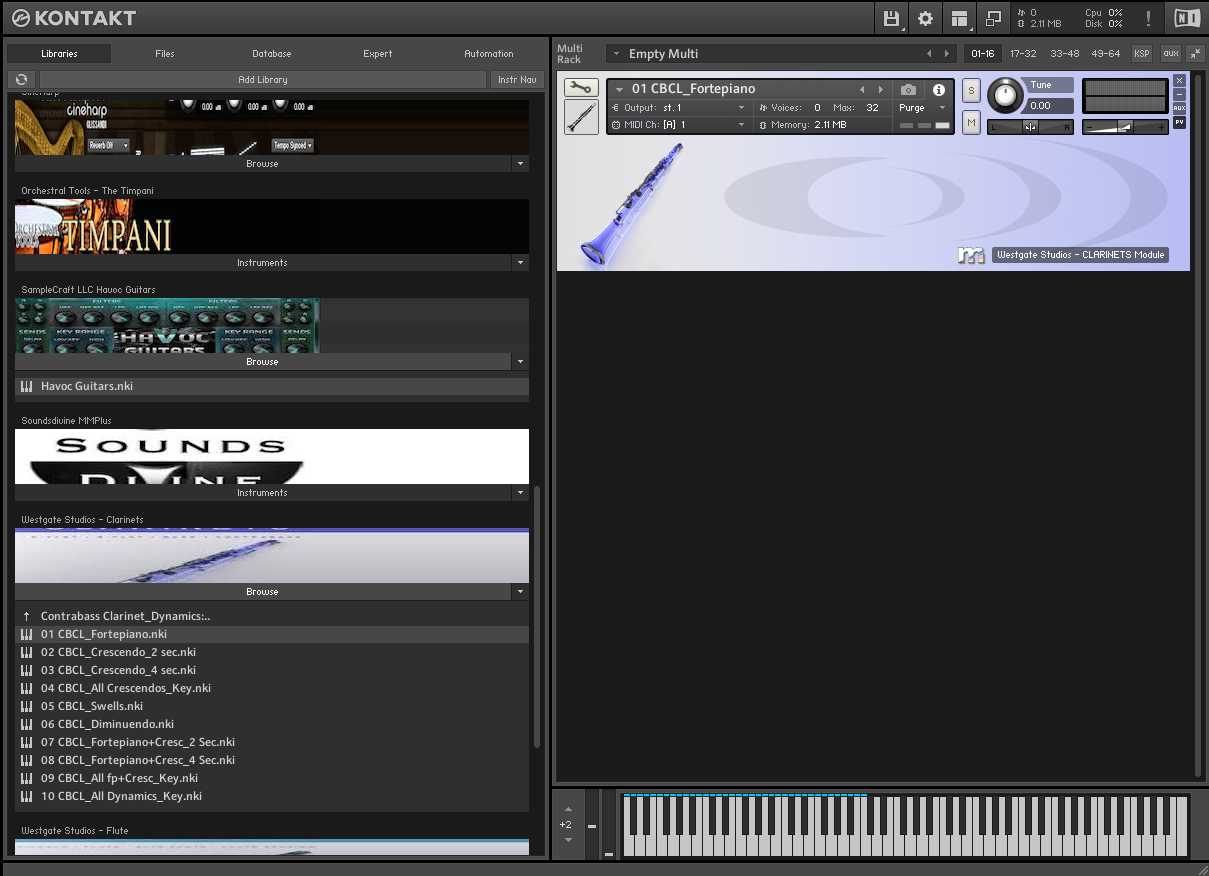The height and width of the screenshot is (876, 1209).
Task: Click Browse button under Havoc Guitars
Action: tap(262, 362)
